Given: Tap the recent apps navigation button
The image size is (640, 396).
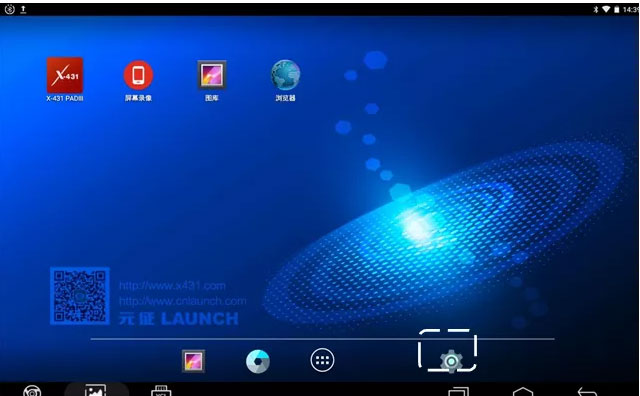Looking at the screenshot, I should (x=459, y=391).
